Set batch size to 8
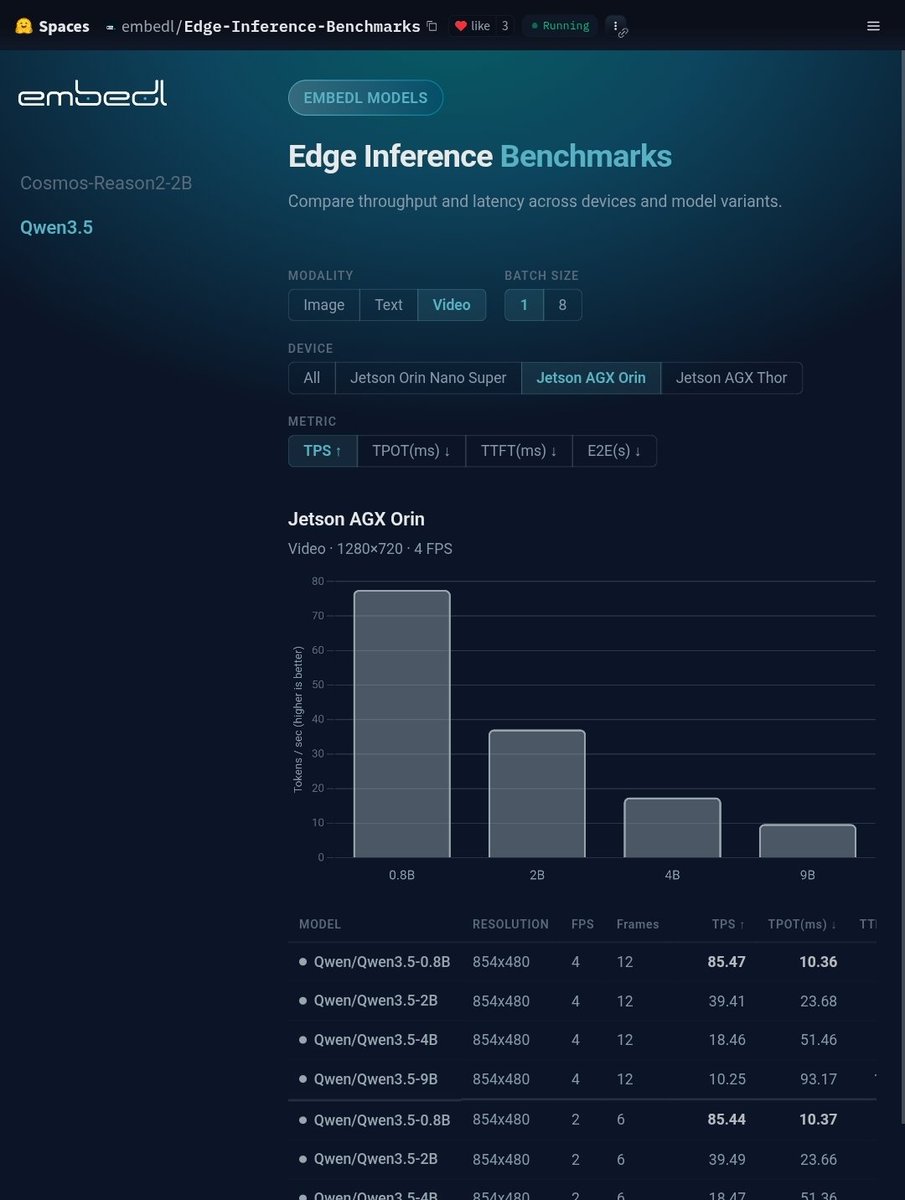This screenshot has width=905, height=1200. pyautogui.click(x=562, y=305)
